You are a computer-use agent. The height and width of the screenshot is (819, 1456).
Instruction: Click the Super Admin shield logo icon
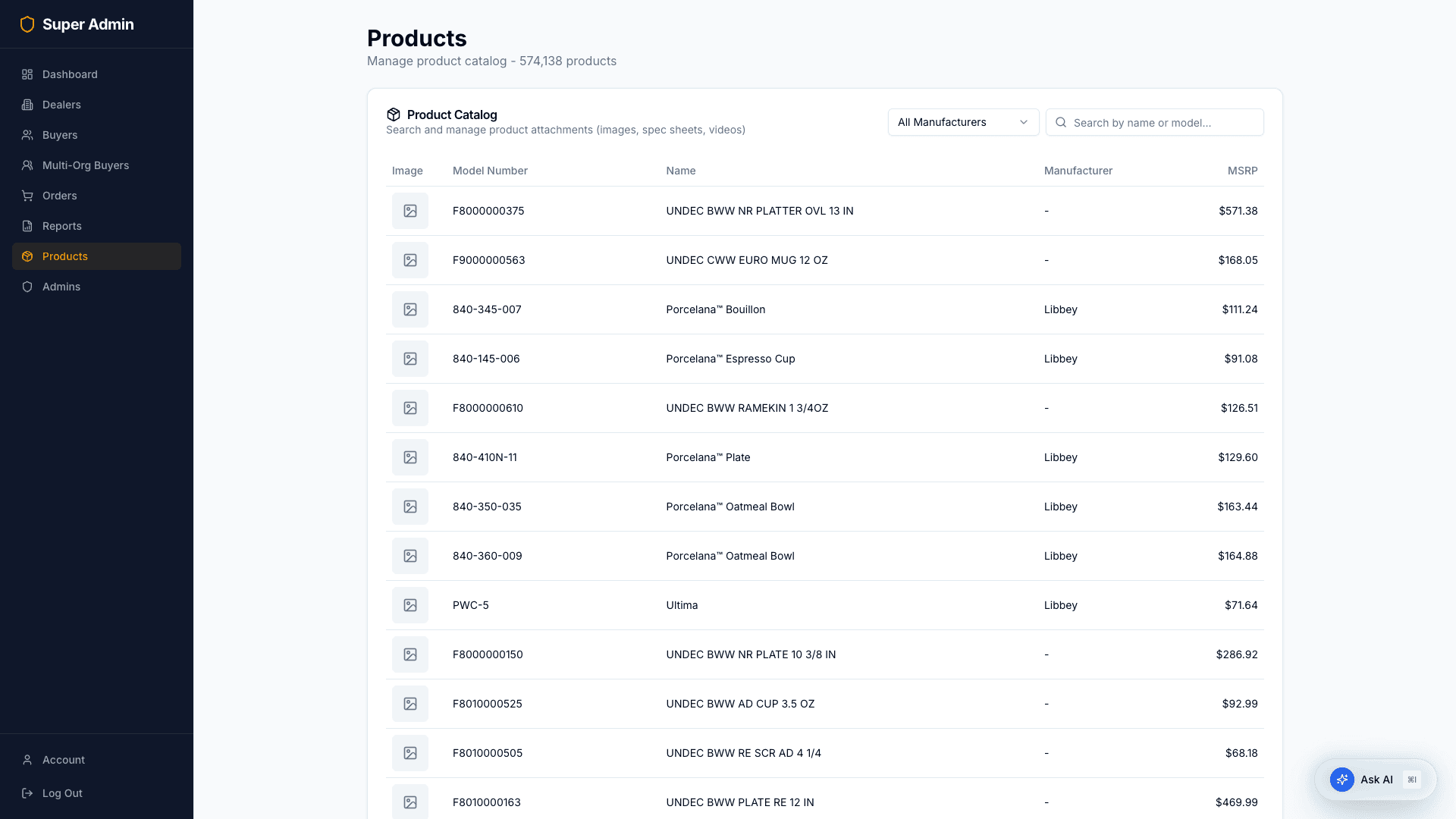pyautogui.click(x=27, y=24)
